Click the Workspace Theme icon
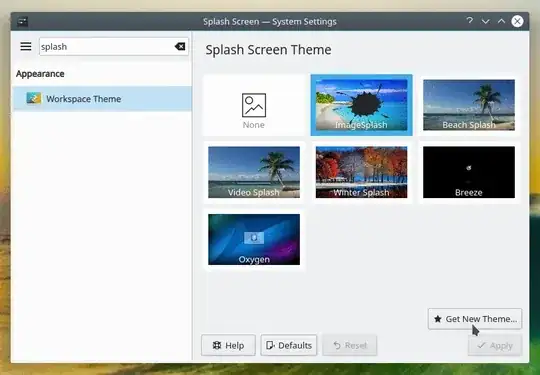Viewport: 540px width, 375px height. (34, 98)
